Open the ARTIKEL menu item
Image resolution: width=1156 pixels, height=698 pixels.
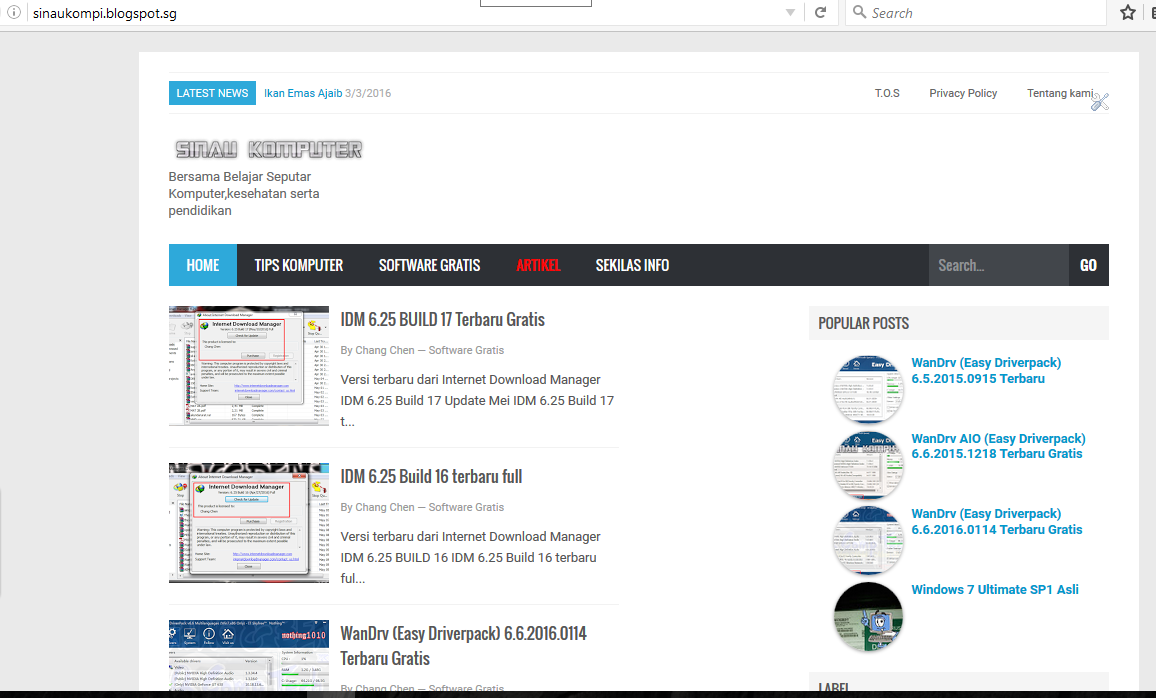(x=538, y=265)
